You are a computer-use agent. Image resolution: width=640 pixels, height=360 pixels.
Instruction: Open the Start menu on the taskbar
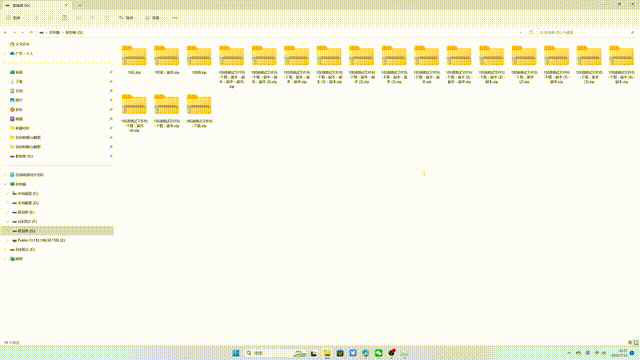(x=236, y=353)
